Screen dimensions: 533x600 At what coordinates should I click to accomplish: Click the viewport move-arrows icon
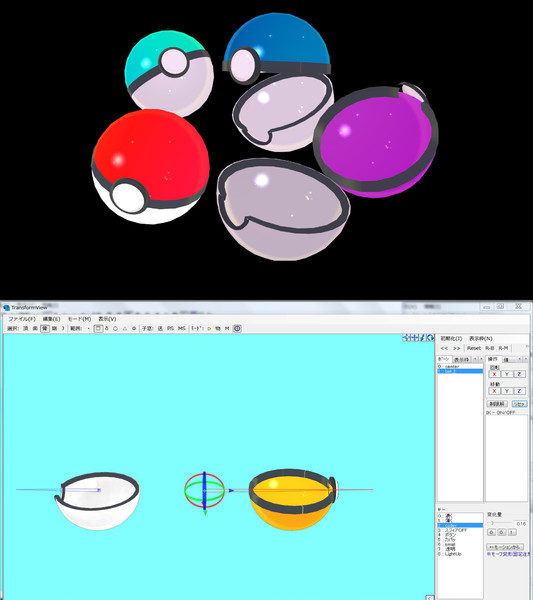pos(406,338)
